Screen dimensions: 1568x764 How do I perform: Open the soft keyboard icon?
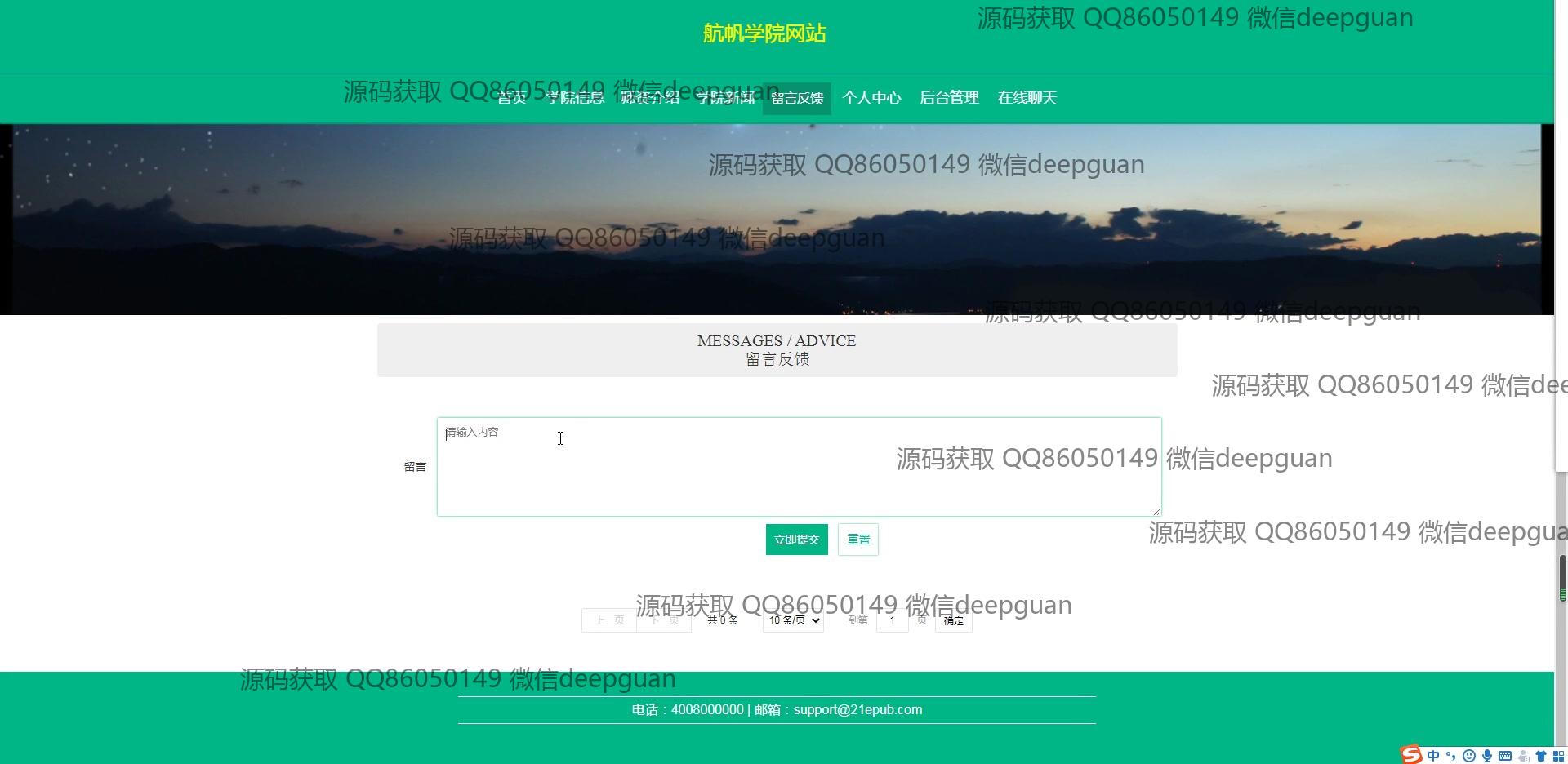coord(1505,756)
